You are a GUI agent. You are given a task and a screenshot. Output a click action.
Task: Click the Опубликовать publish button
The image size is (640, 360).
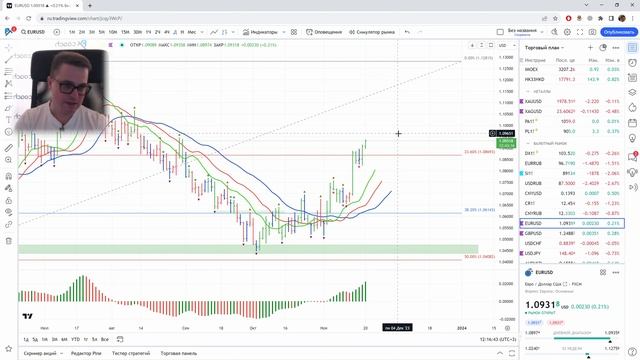[x=619, y=32]
